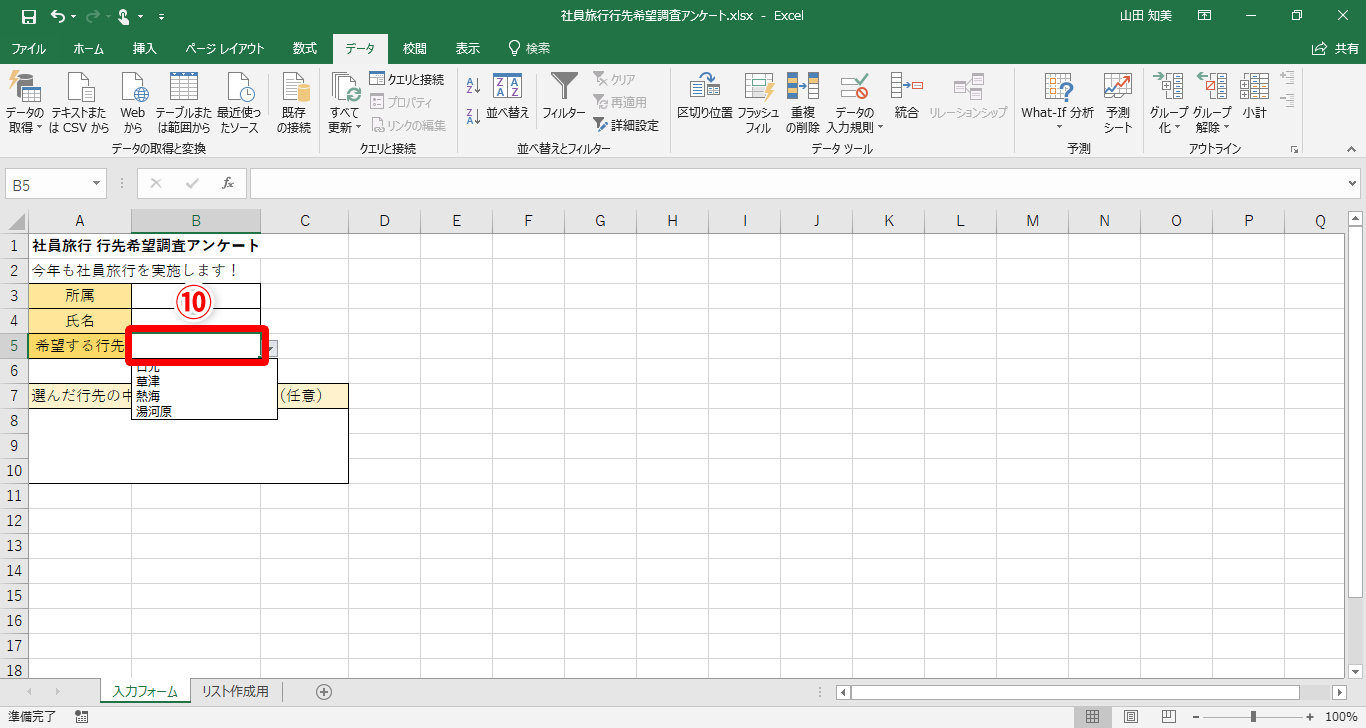Open Customize Quick Access Toolbar menu
This screenshot has height=728, width=1366.
point(162,17)
